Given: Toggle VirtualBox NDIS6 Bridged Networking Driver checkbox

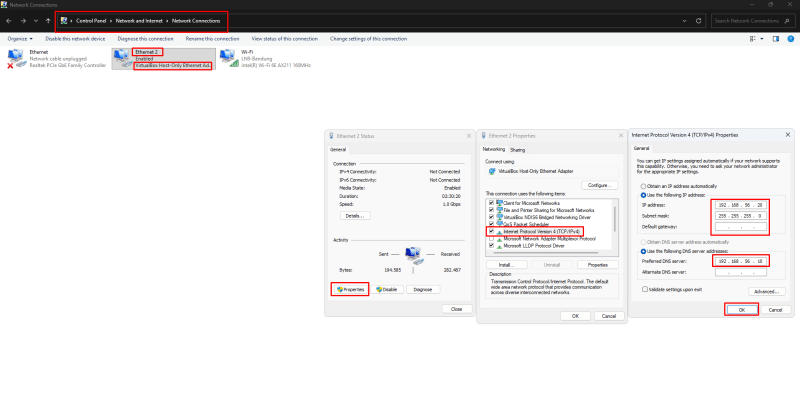Looking at the screenshot, I should point(491,217).
